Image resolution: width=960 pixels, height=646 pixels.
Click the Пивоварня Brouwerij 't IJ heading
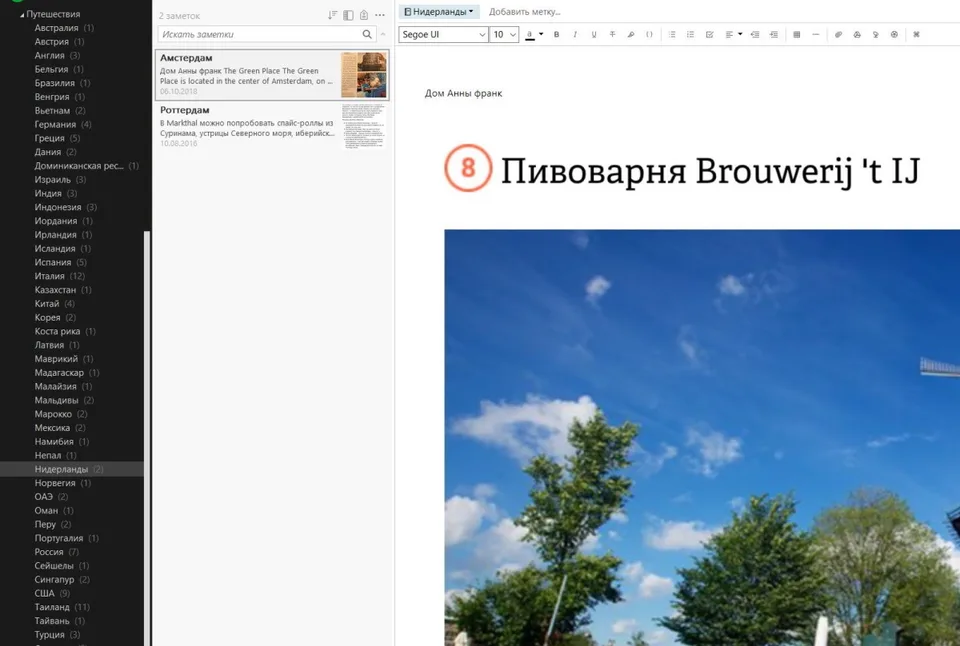[x=710, y=170]
